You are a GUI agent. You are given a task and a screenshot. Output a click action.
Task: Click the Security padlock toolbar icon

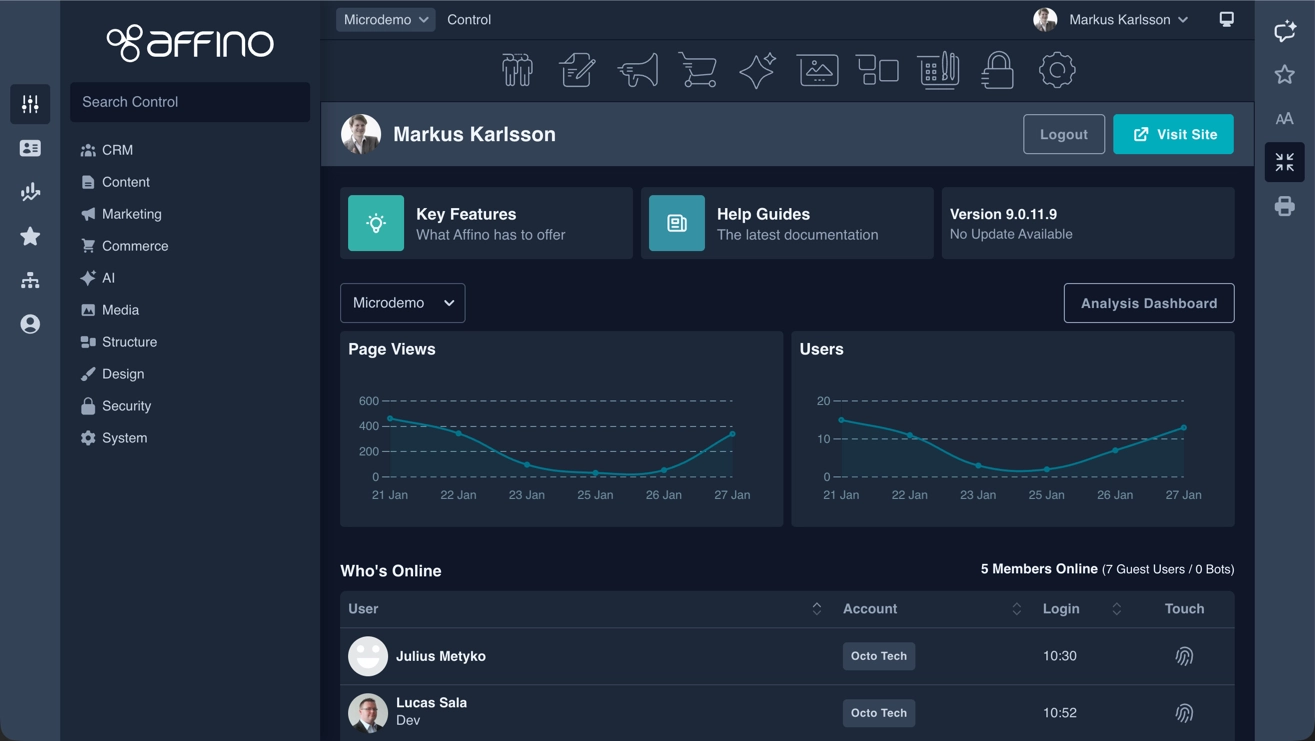coord(997,71)
